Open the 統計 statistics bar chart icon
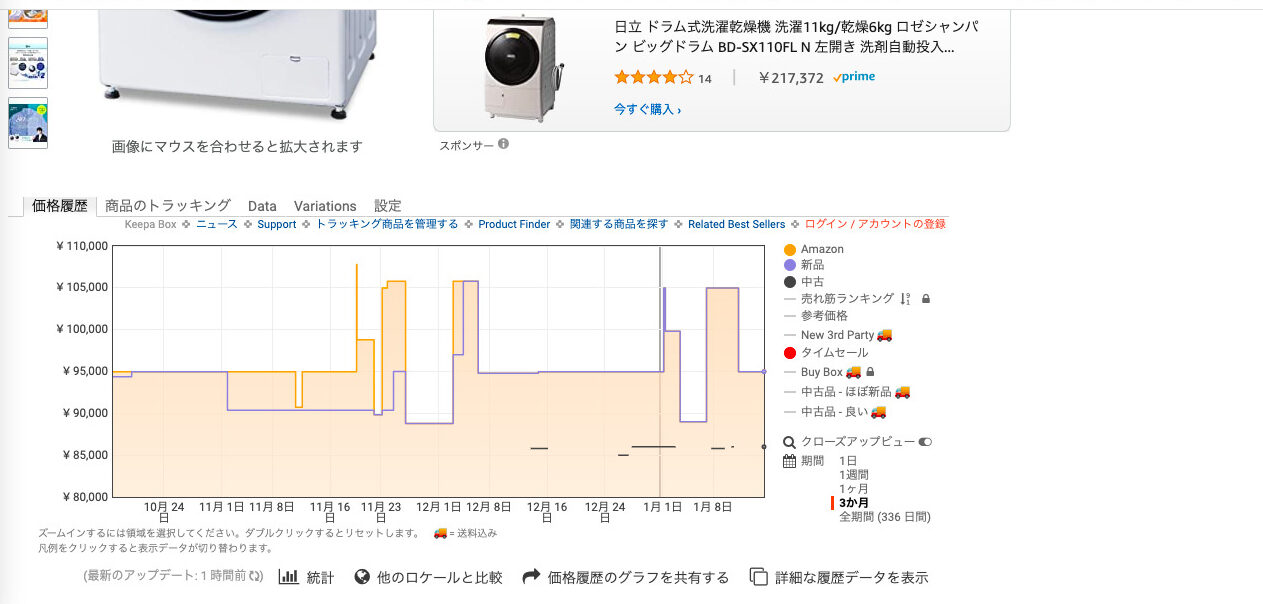The width and height of the screenshot is (1263, 604). click(288, 577)
